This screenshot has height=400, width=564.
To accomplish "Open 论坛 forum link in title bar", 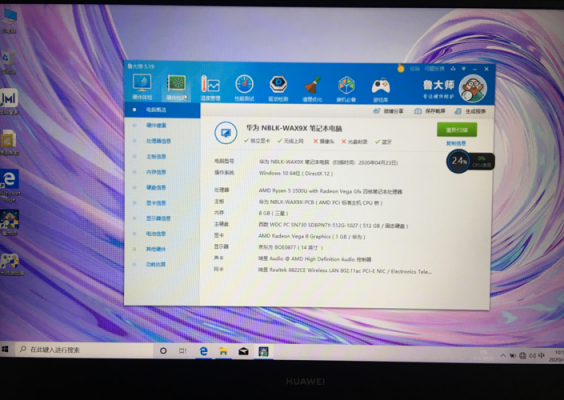I will point(415,68).
